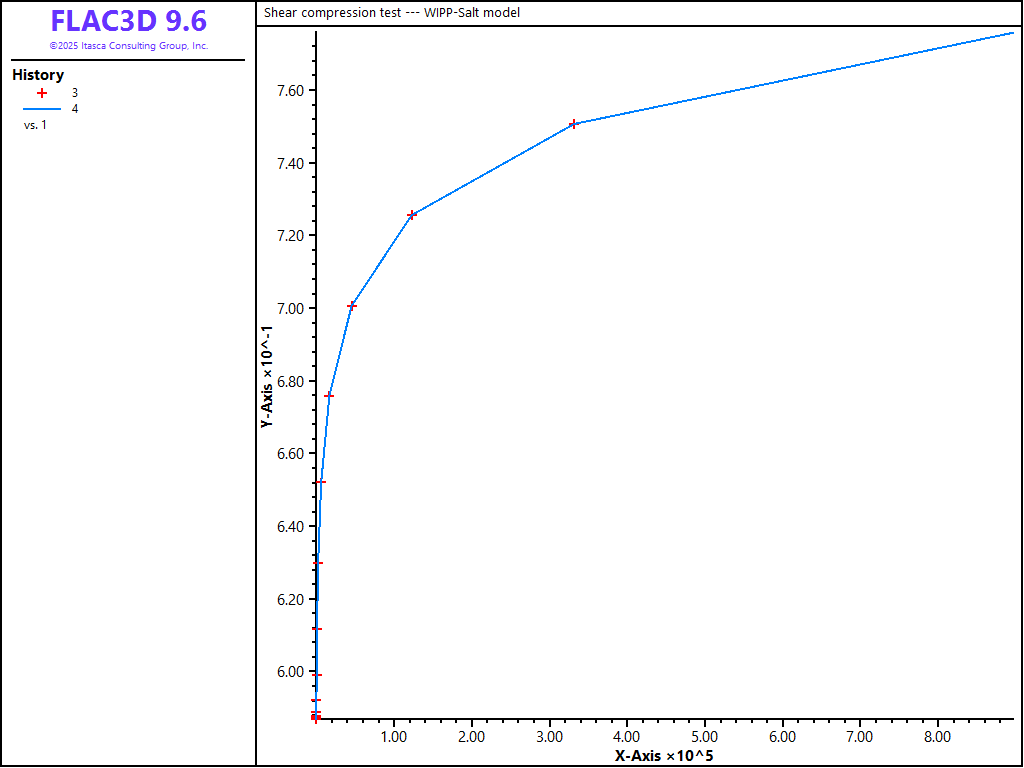Select the plus marker near y-value 6.30
This screenshot has height=768, width=1024.
click(318, 563)
